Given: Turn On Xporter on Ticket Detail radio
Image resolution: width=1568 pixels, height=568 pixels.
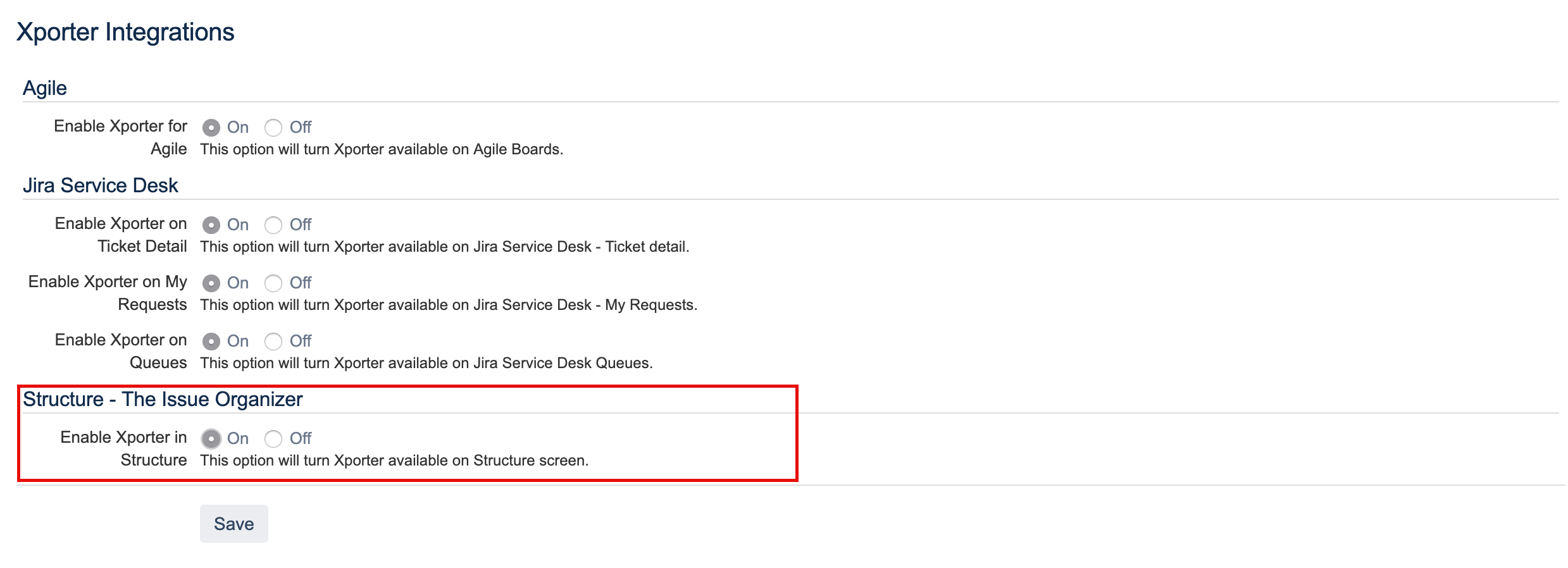Looking at the screenshot, I should [211, 225].
